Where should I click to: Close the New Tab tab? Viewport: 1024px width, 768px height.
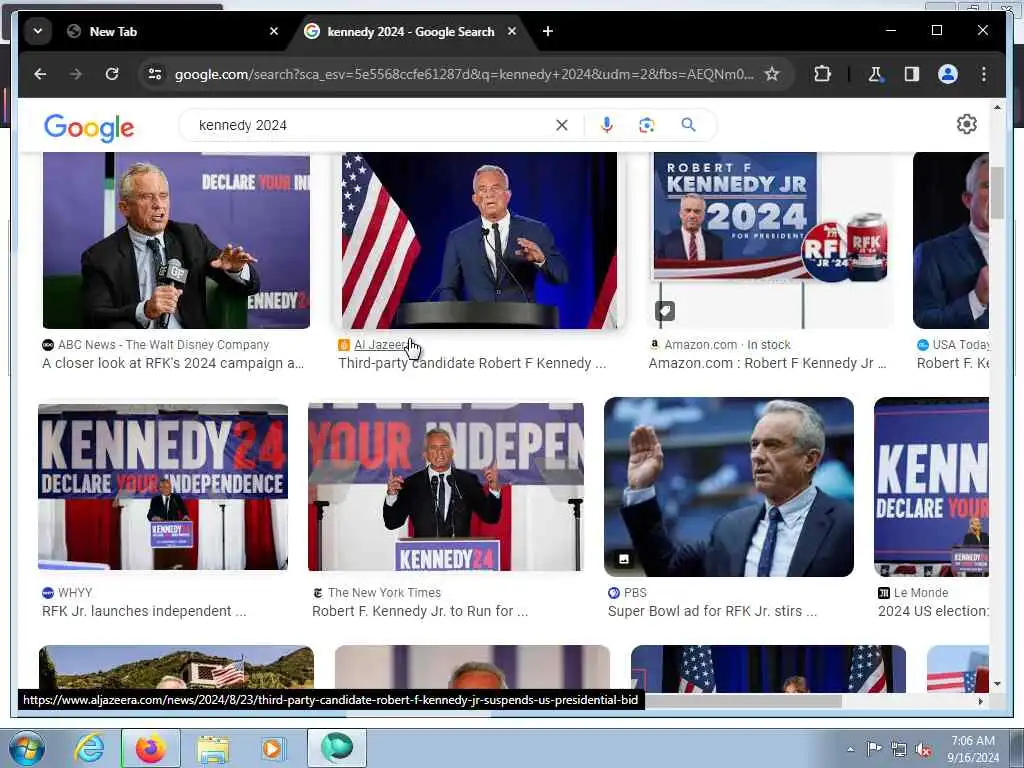click(274, 31)
